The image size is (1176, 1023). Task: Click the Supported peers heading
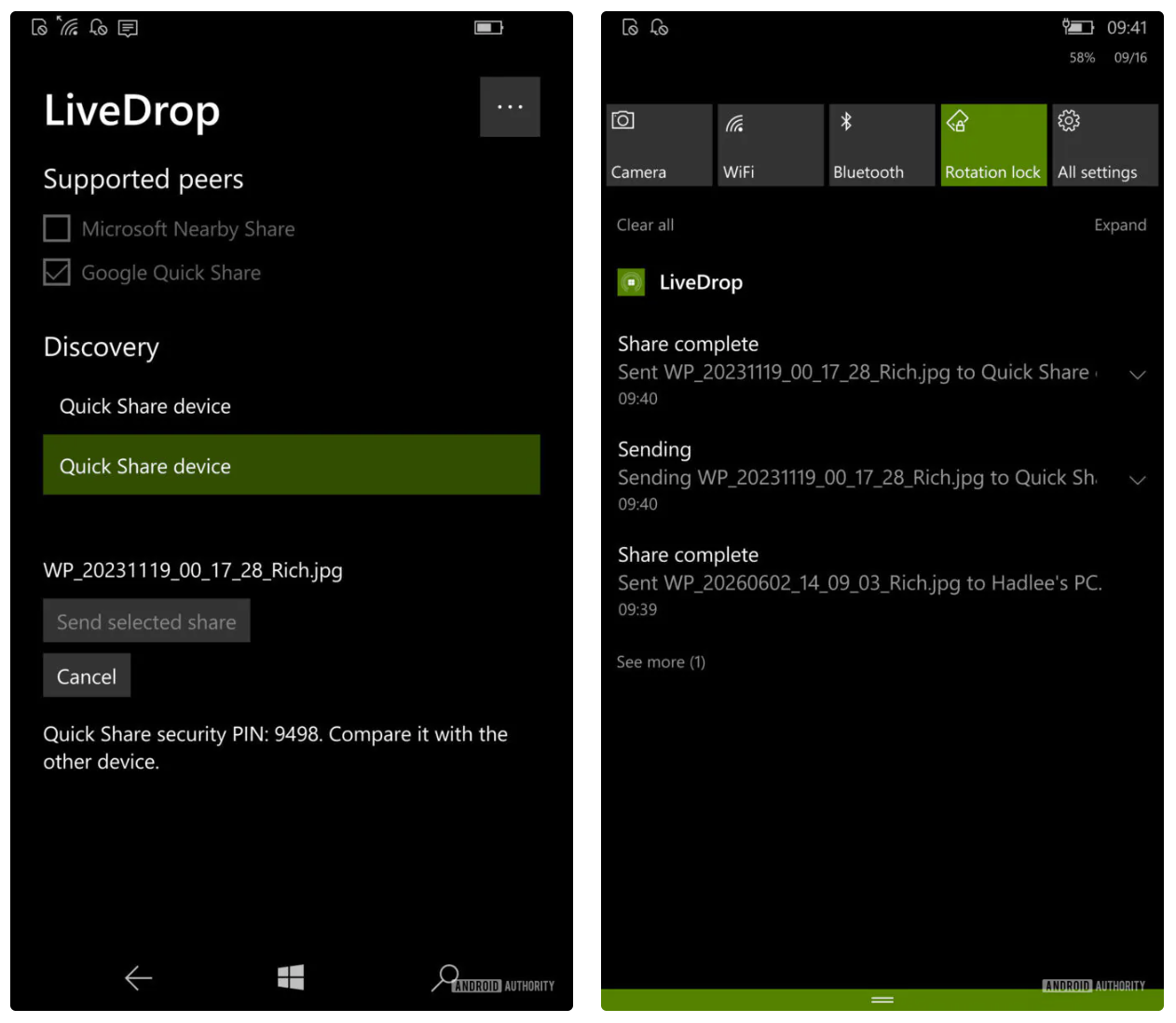144,179
